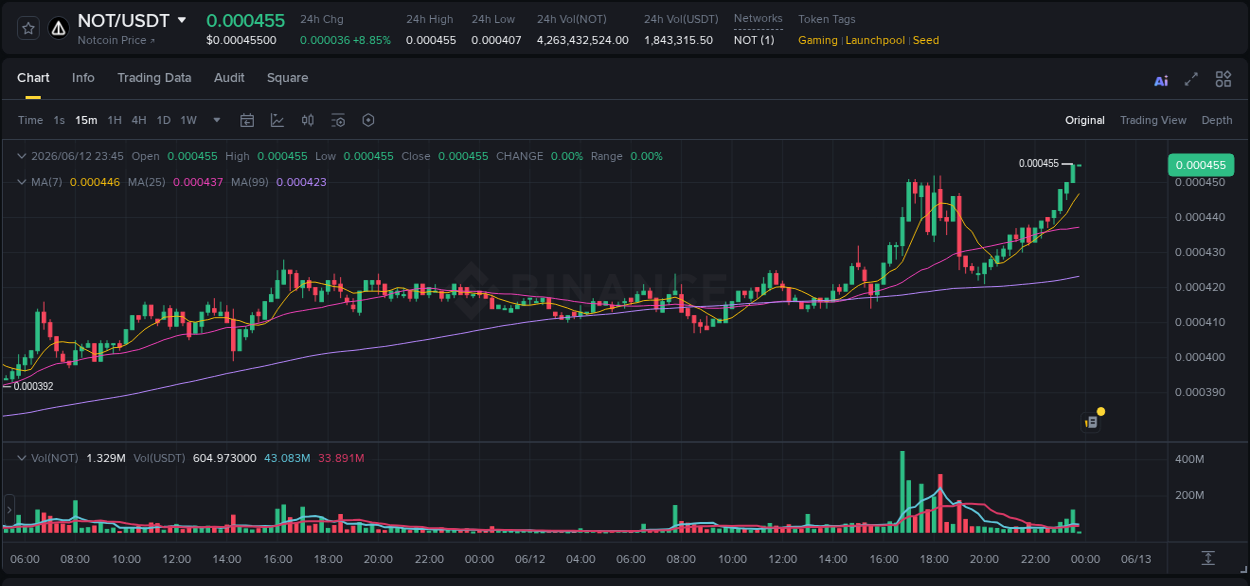Click the NOT (1) network value

pos(754,40)
